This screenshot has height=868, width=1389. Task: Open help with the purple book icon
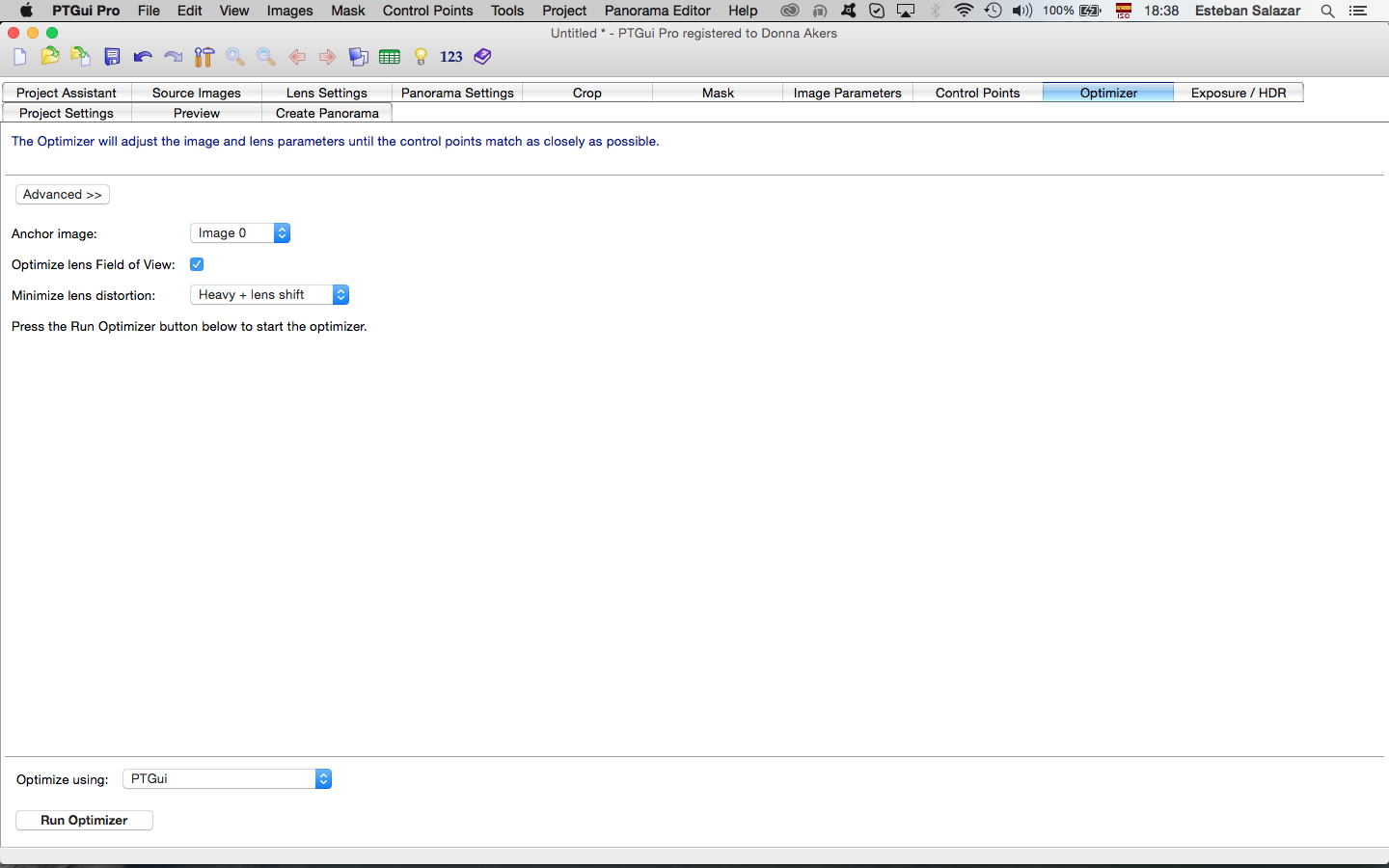click(482, 57)
